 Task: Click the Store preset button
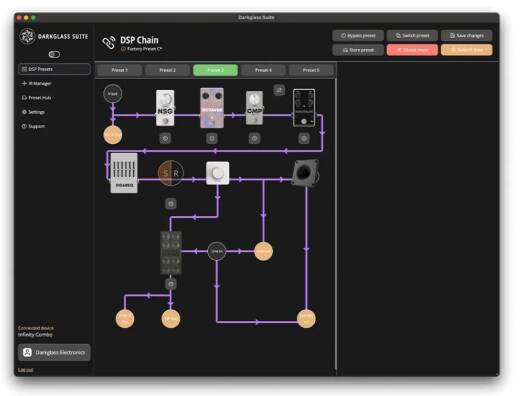click(x=358, y=50)
